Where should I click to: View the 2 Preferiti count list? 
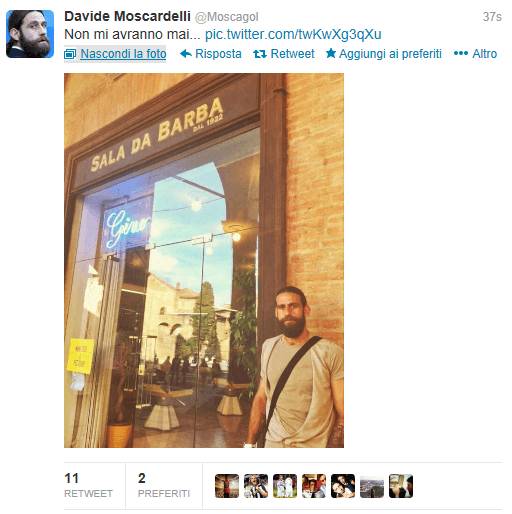164,485
